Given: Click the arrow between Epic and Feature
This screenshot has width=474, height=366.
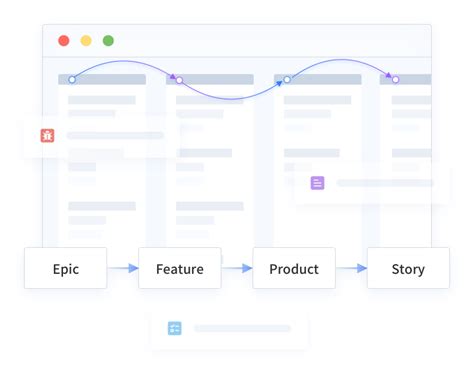Looking at the screenshot, I should [123, 268].
